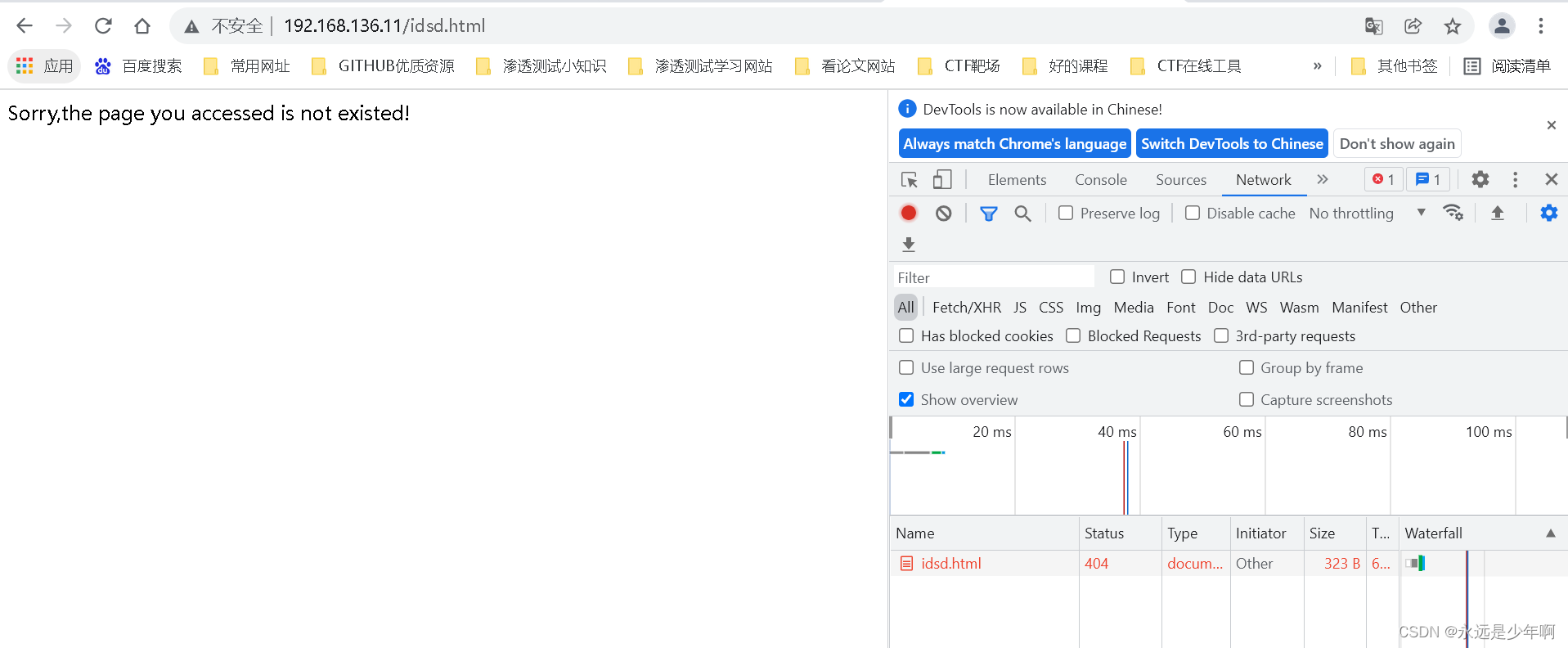Enable Use large request rows
This screenshot has height=648, width=1568.
(x=906, y=367)
